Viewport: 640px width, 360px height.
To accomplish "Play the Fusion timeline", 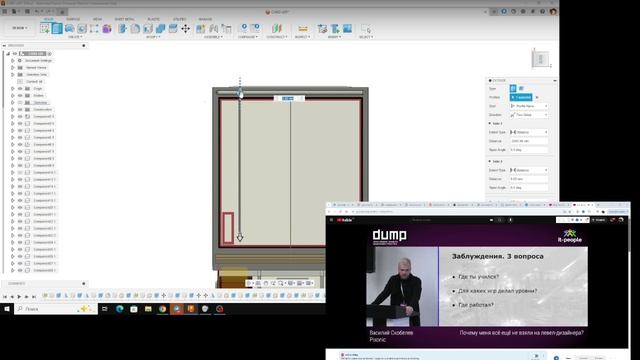I will coord(19,297).
